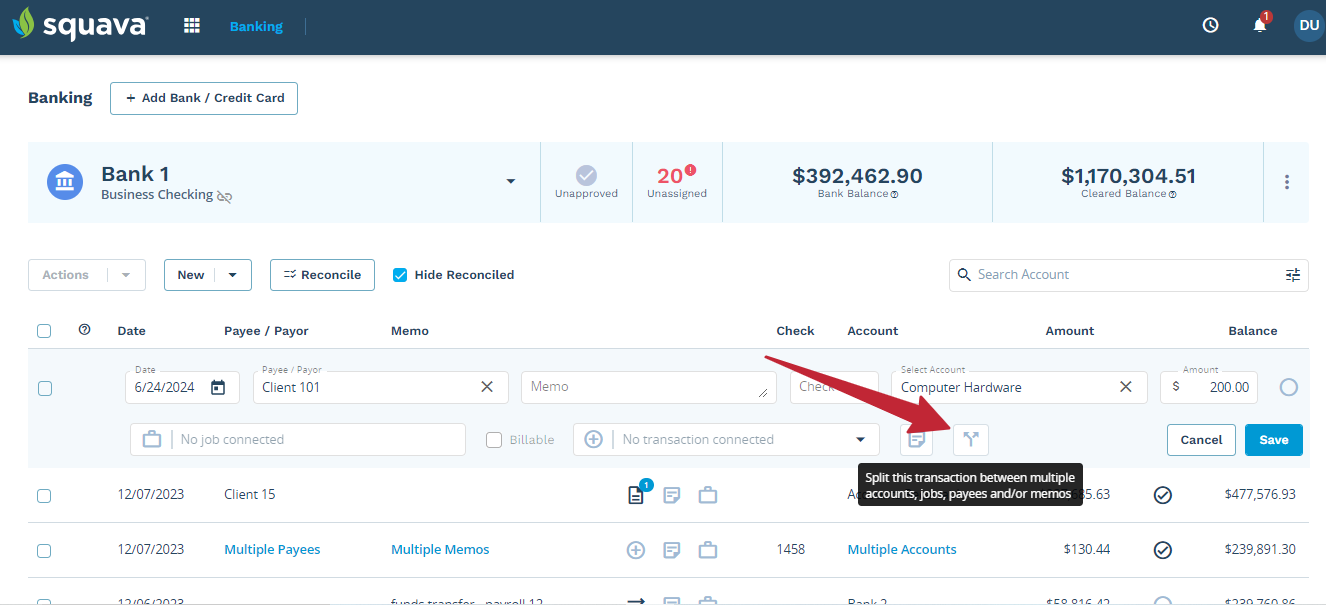Viewport: 1326px width, 605px height.
Task: Sort by the Account column header
Action: click(873, 331)
